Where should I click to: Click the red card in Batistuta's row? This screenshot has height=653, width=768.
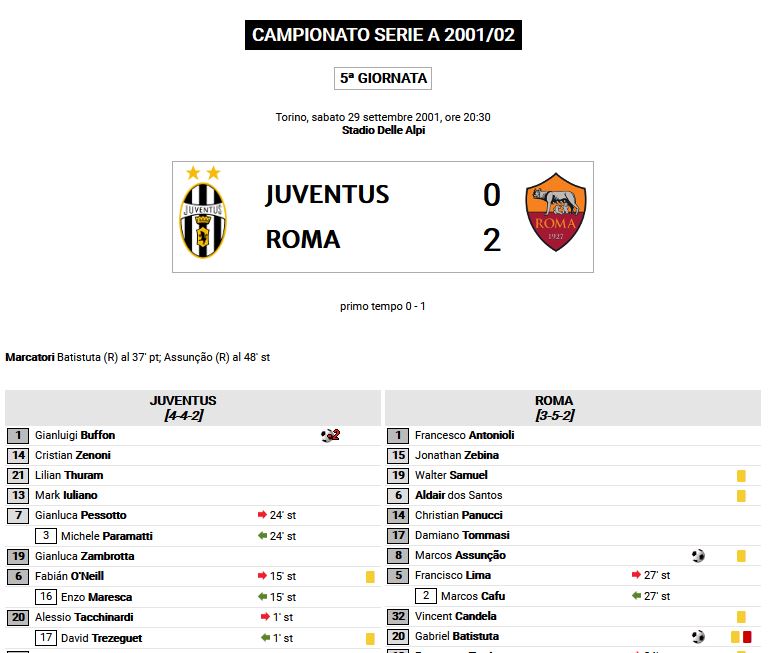tap(747, 636)
